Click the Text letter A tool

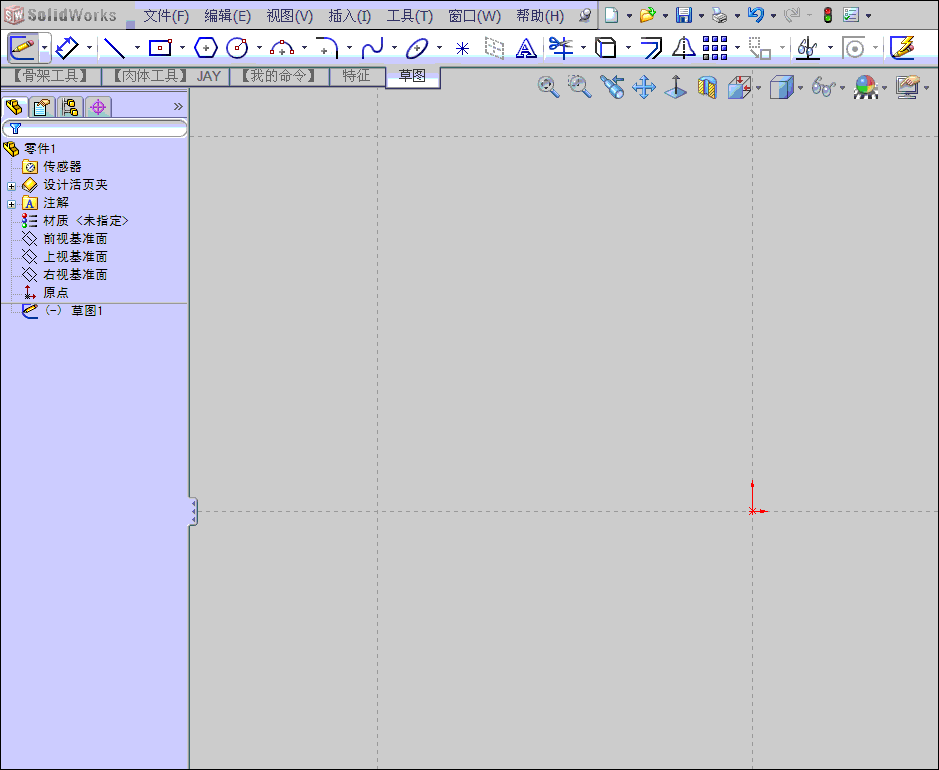526,48
